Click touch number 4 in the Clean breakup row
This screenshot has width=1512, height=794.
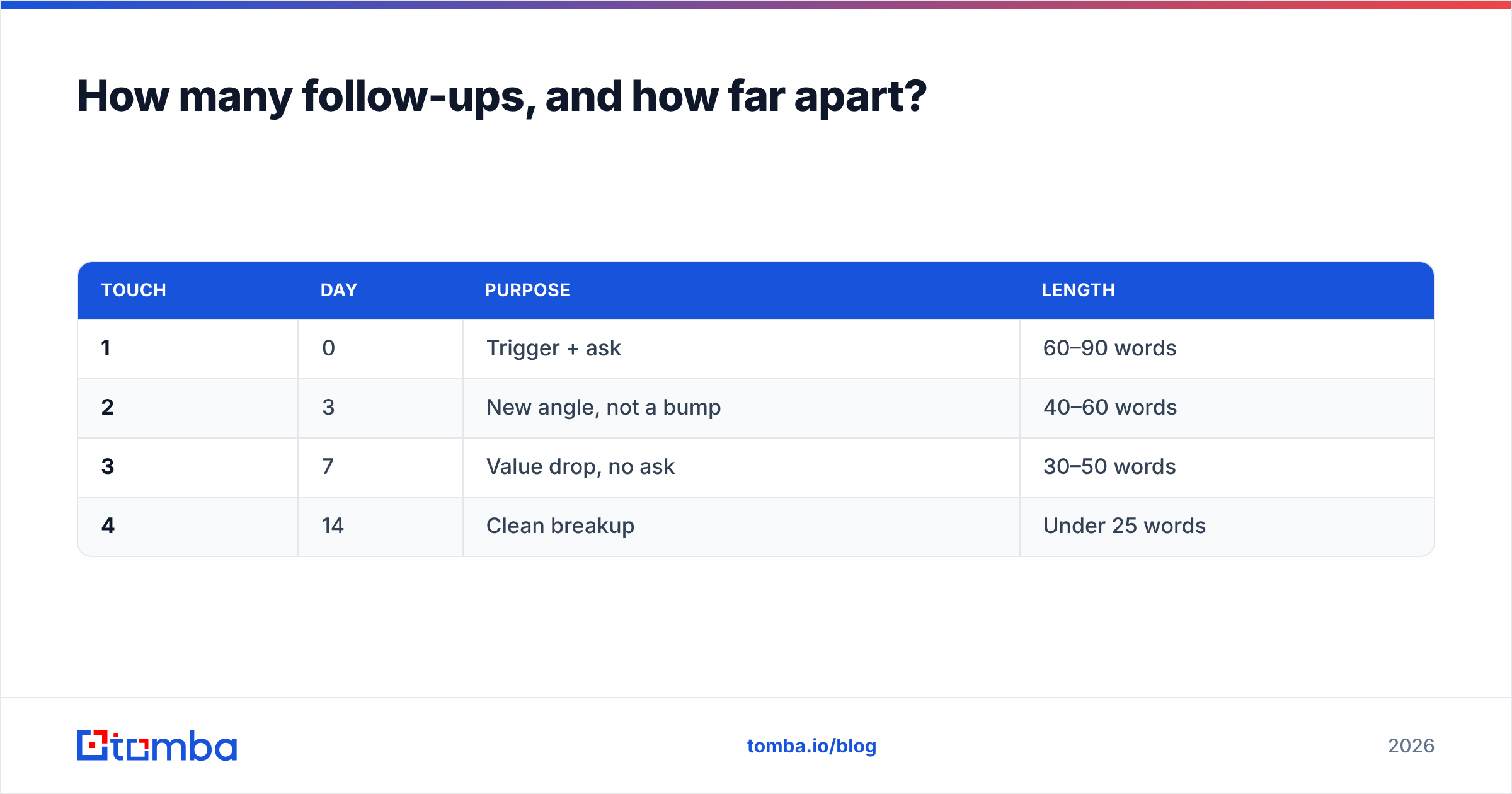[x=108, y=526]
